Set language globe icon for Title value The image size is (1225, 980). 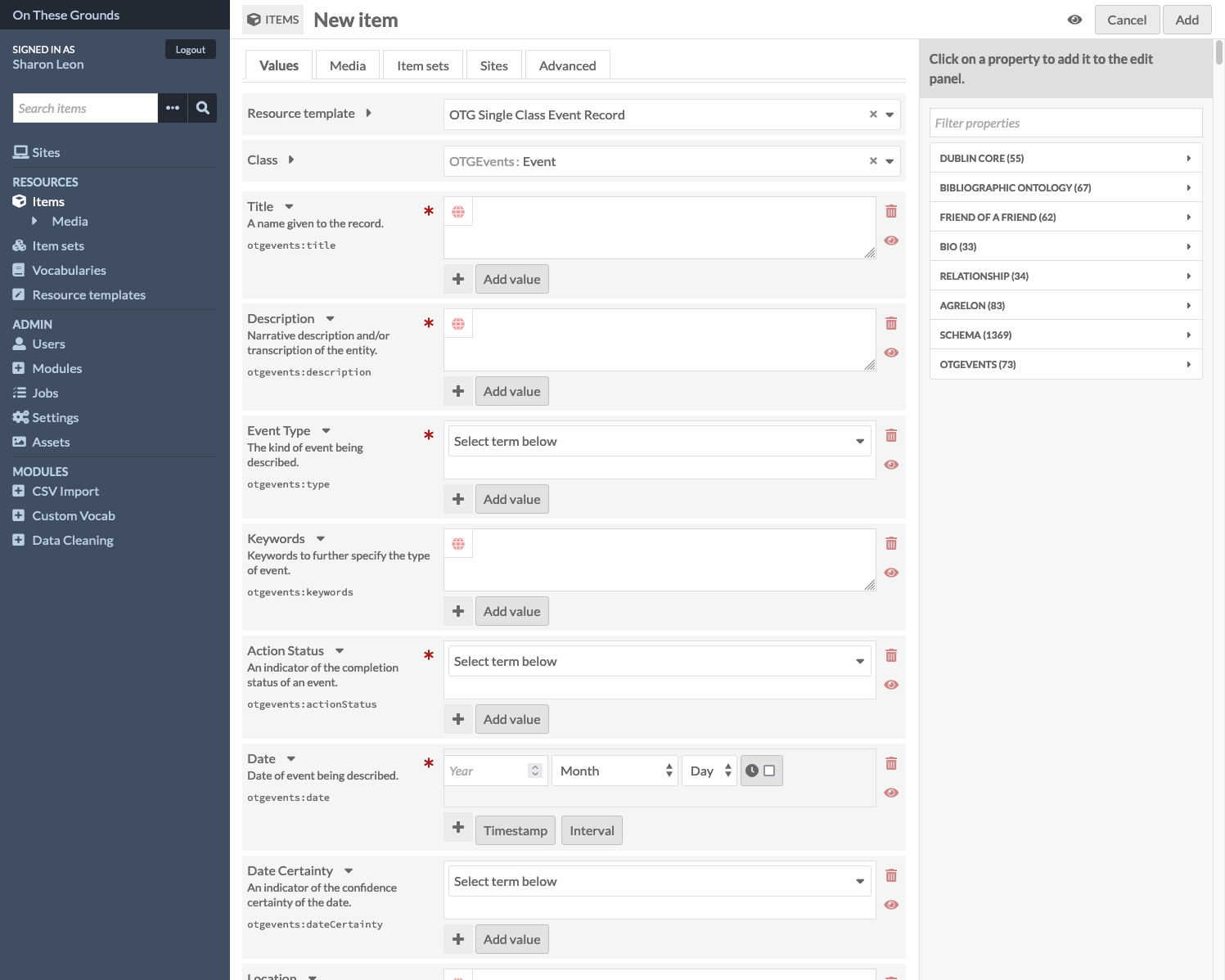[x=458, y=212]
